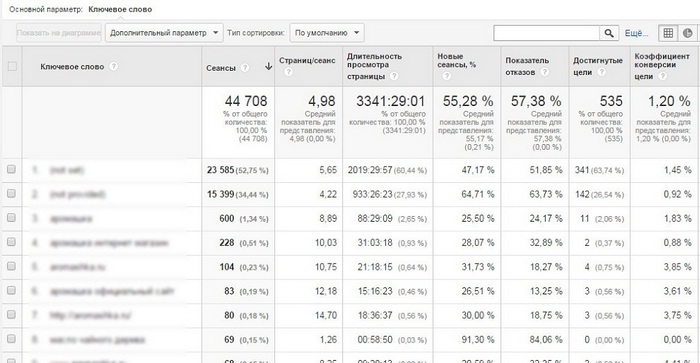700x363 pixels.
Task: Expand the Ещё advanced filter link
Action: pyautogui.click(x=636, y=33)
